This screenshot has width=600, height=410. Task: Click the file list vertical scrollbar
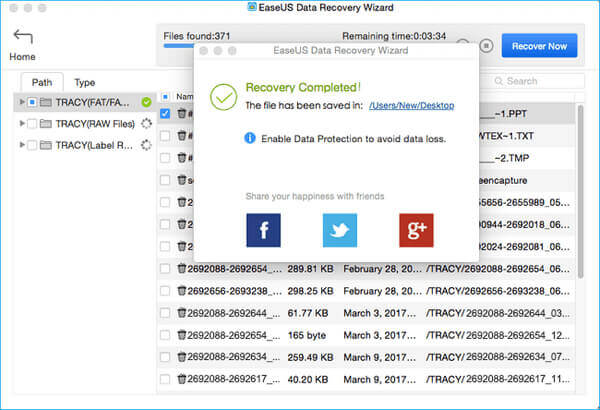[x=580, y=191]
